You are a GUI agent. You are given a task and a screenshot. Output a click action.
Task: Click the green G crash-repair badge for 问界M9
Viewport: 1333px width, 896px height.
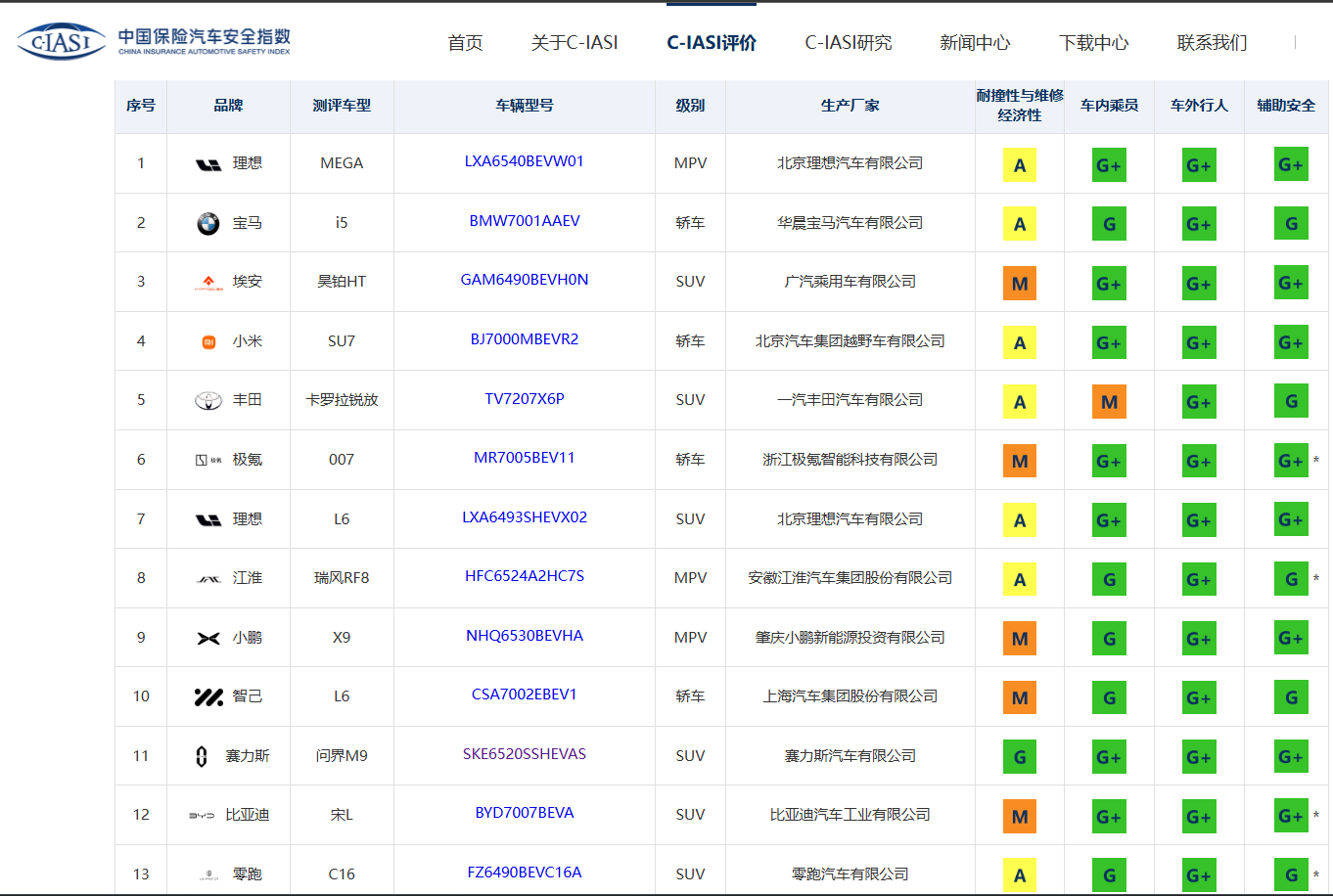pyautogui.click(x=1020, y=756)
